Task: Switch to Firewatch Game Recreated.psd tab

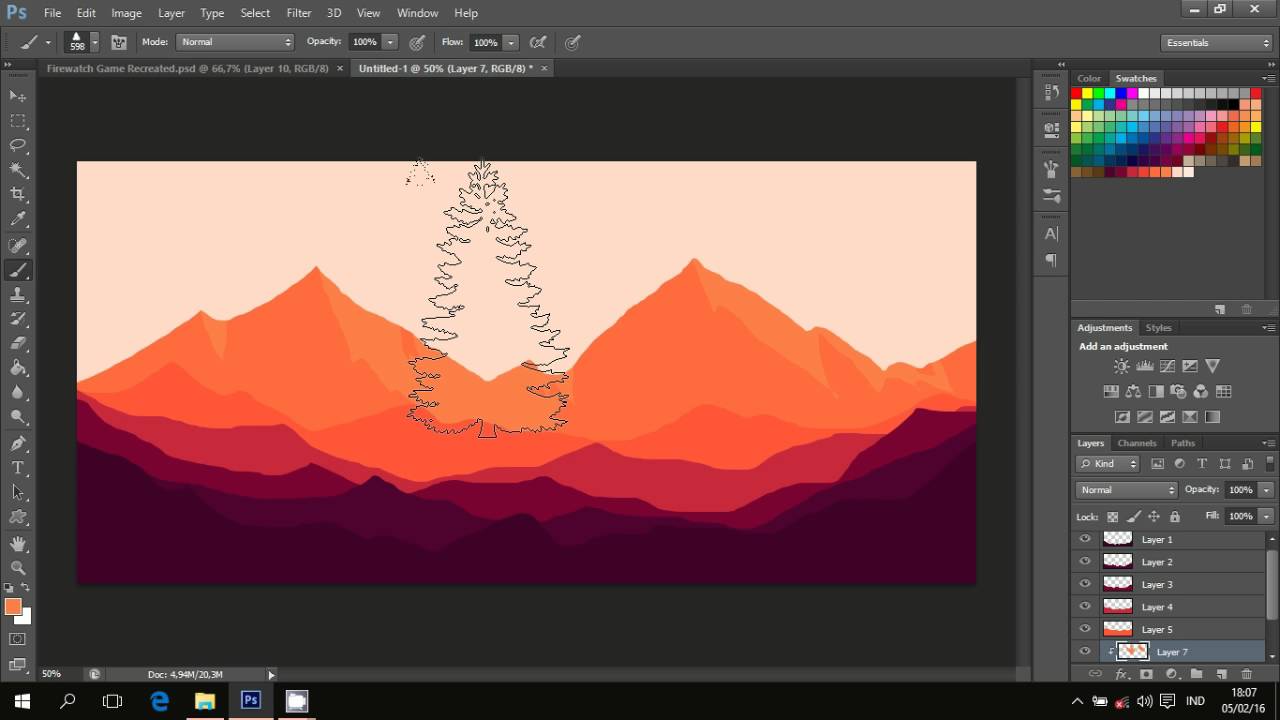Action: click(x=188, y=68)
